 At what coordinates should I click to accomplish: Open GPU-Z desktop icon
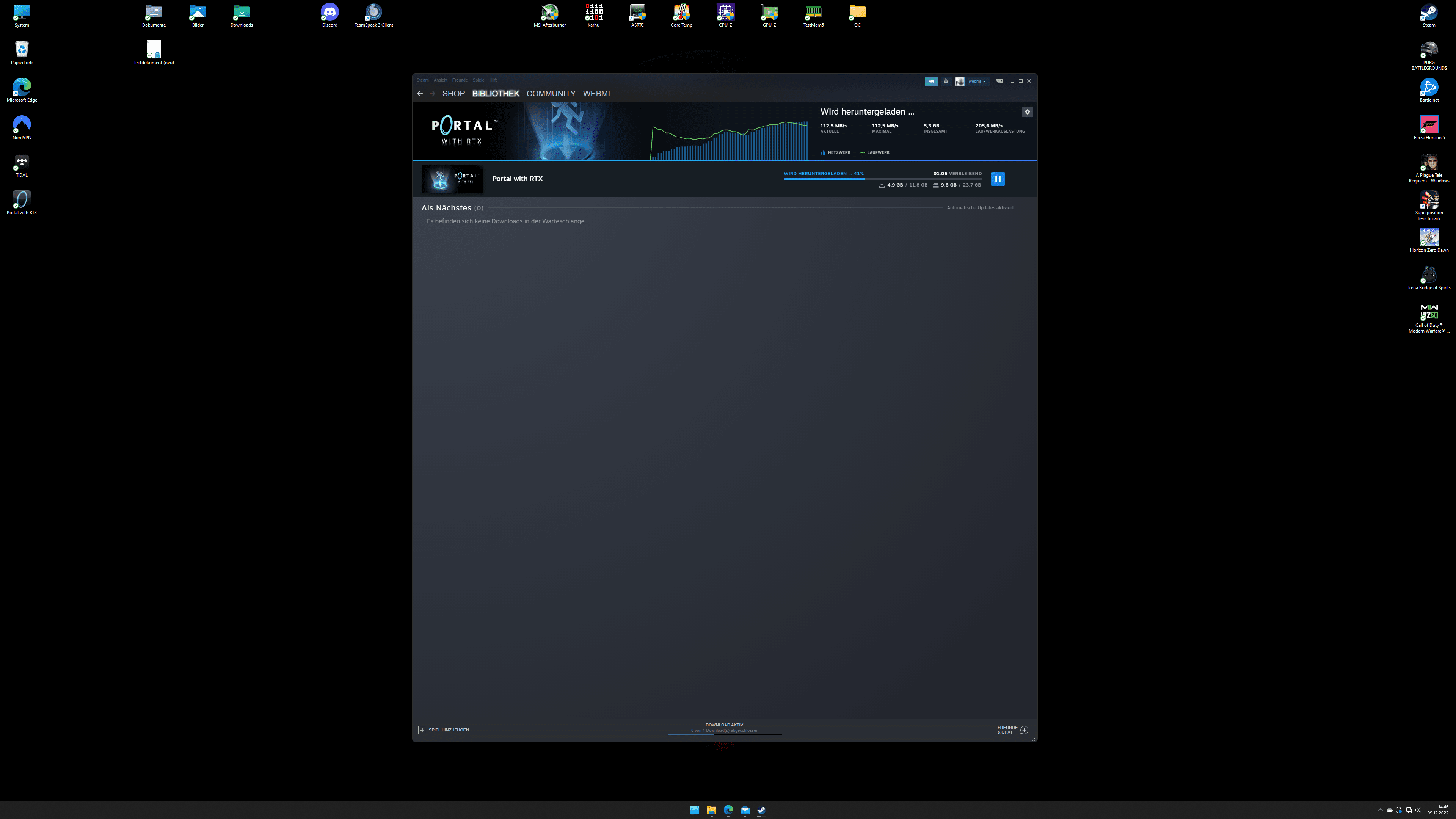(769, 15)
